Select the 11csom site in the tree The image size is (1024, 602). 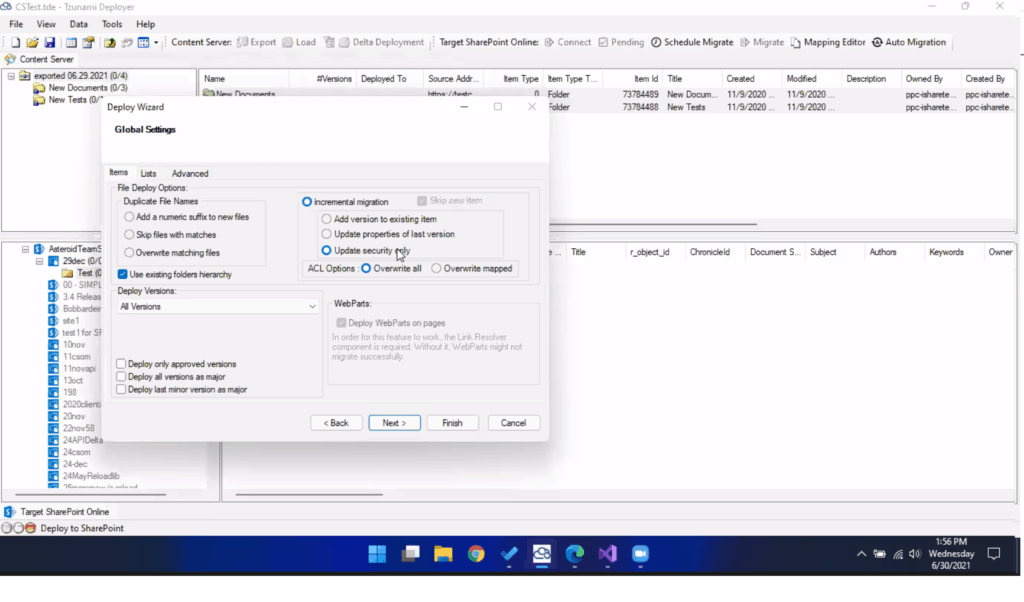(x=76, y=356)
